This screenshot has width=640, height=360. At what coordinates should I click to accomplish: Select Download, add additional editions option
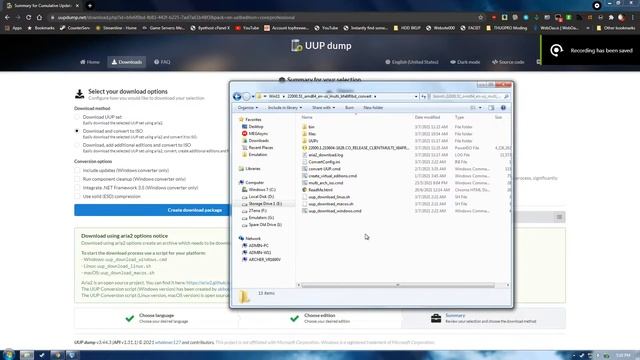(x=77, y=145)
